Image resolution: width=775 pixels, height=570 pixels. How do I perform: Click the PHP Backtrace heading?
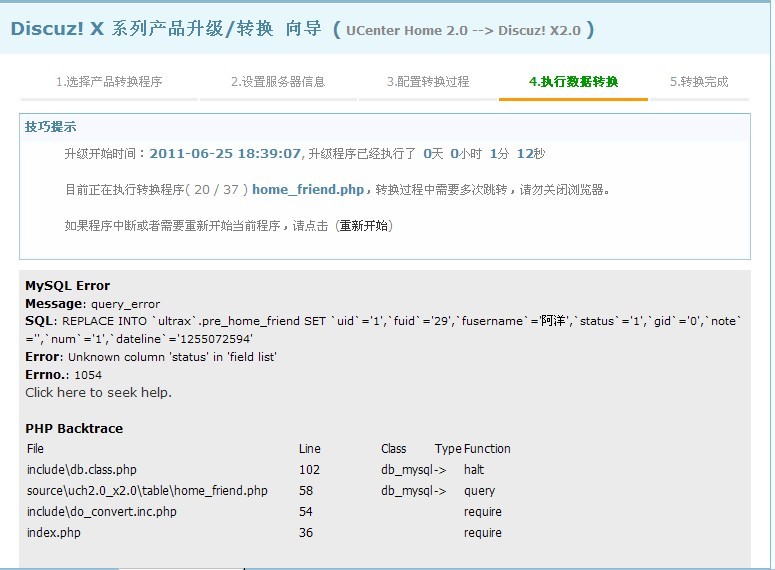(74, 429)
